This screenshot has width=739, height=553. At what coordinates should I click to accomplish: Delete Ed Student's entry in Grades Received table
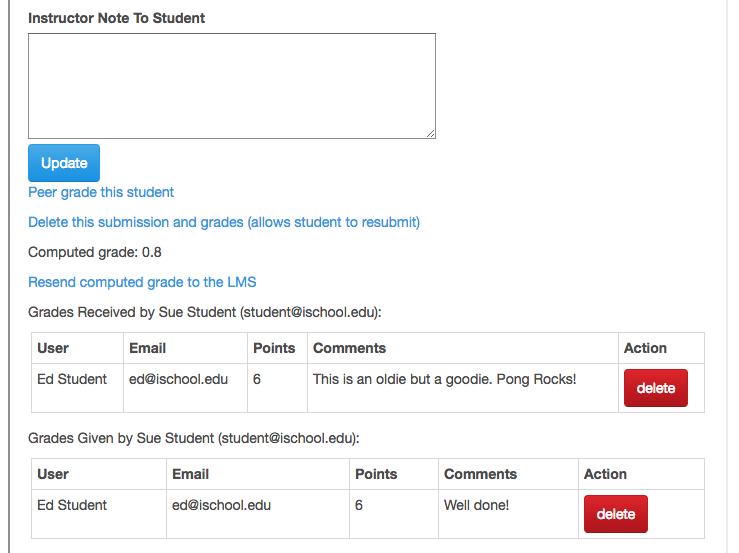655,388
